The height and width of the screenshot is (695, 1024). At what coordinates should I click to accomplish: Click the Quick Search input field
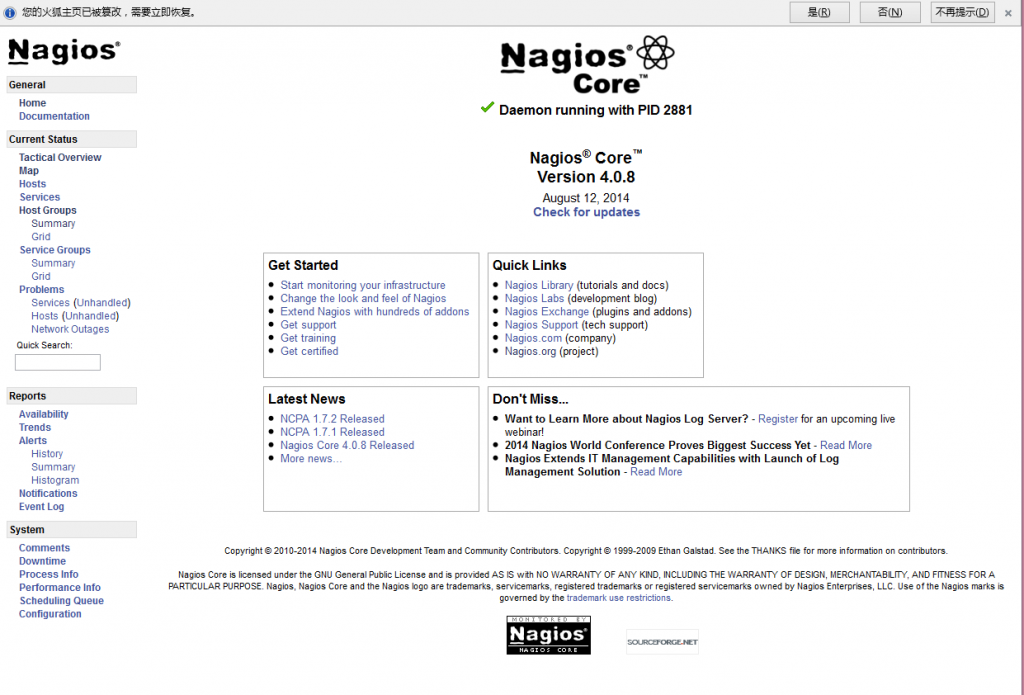click(58, 363)
